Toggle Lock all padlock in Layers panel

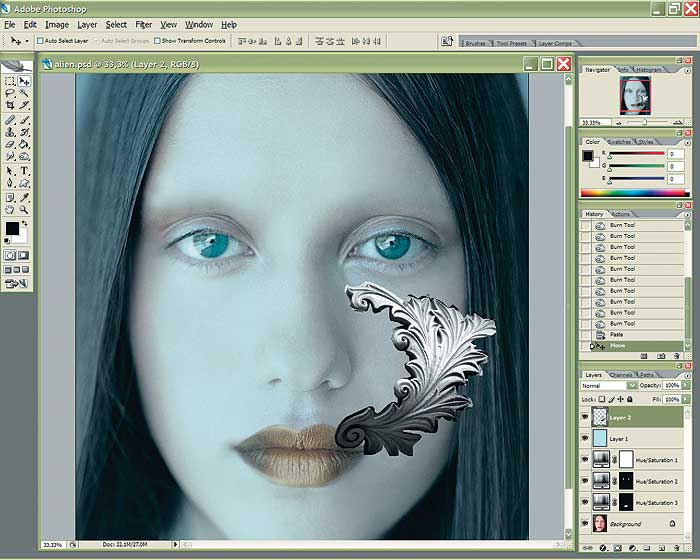coord(629,399)
